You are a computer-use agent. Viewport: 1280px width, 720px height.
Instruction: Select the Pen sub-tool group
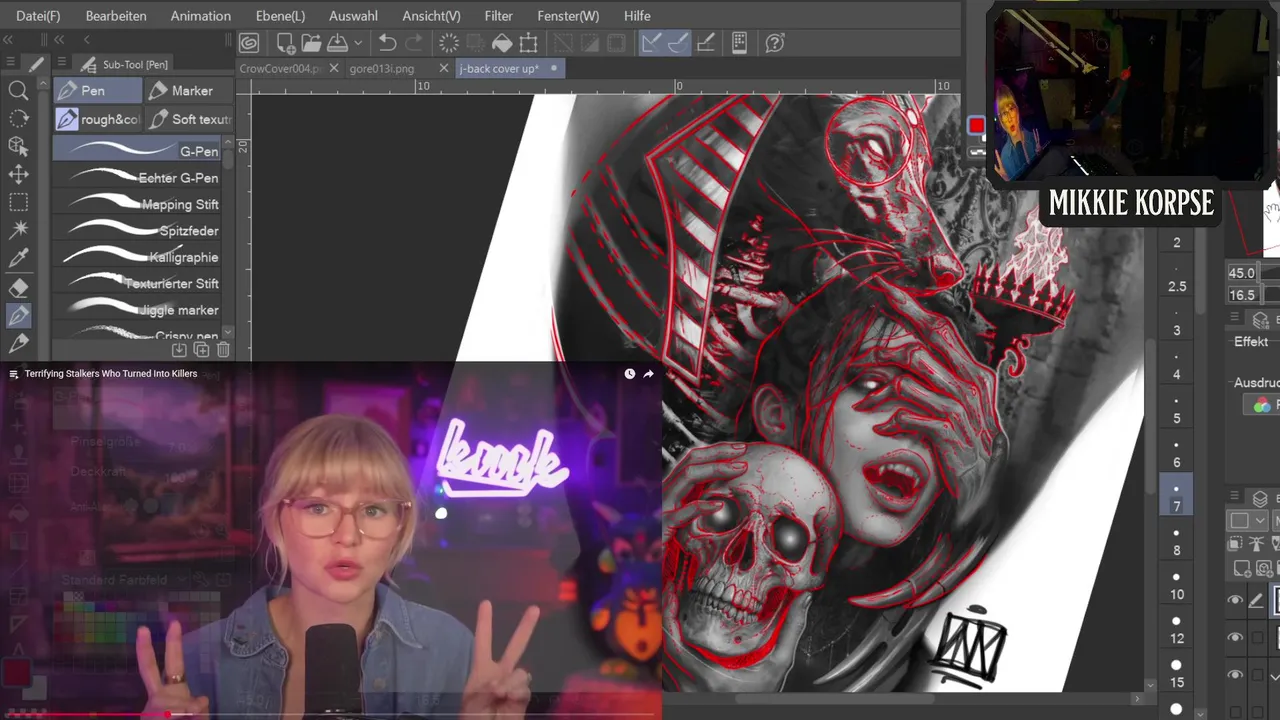(x=97, y=91)
